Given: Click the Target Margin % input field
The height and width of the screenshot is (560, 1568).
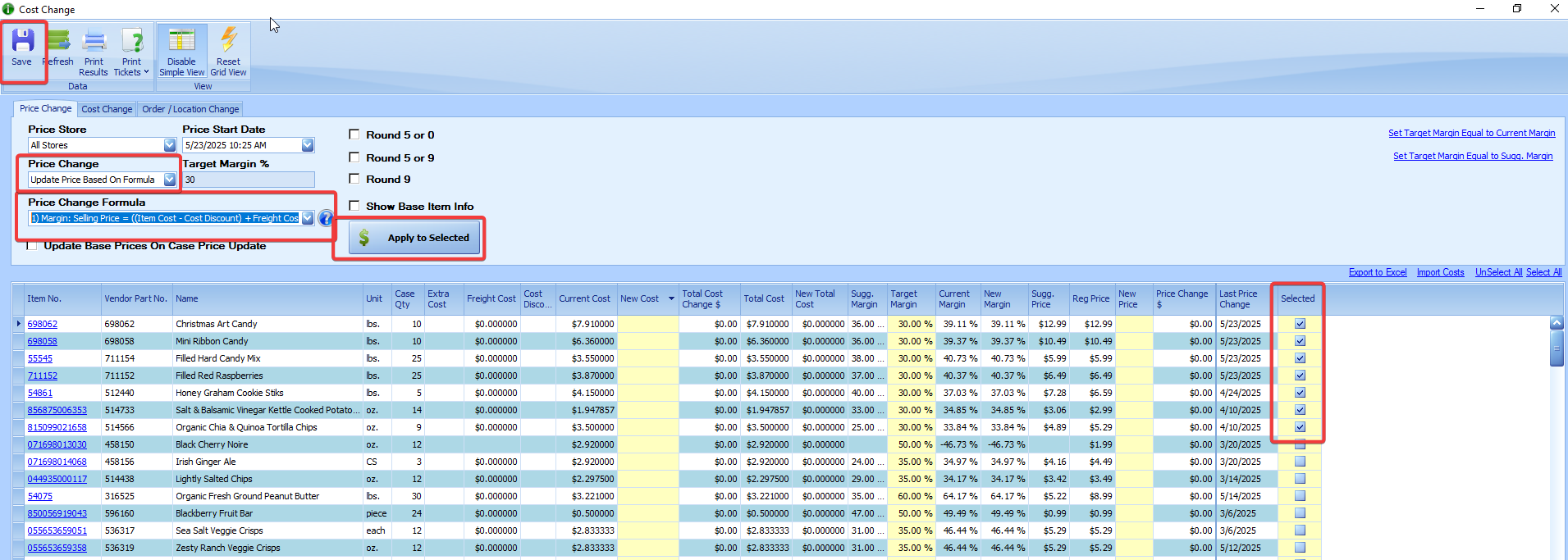Looking at the screenshot, I should pos(248,180).
